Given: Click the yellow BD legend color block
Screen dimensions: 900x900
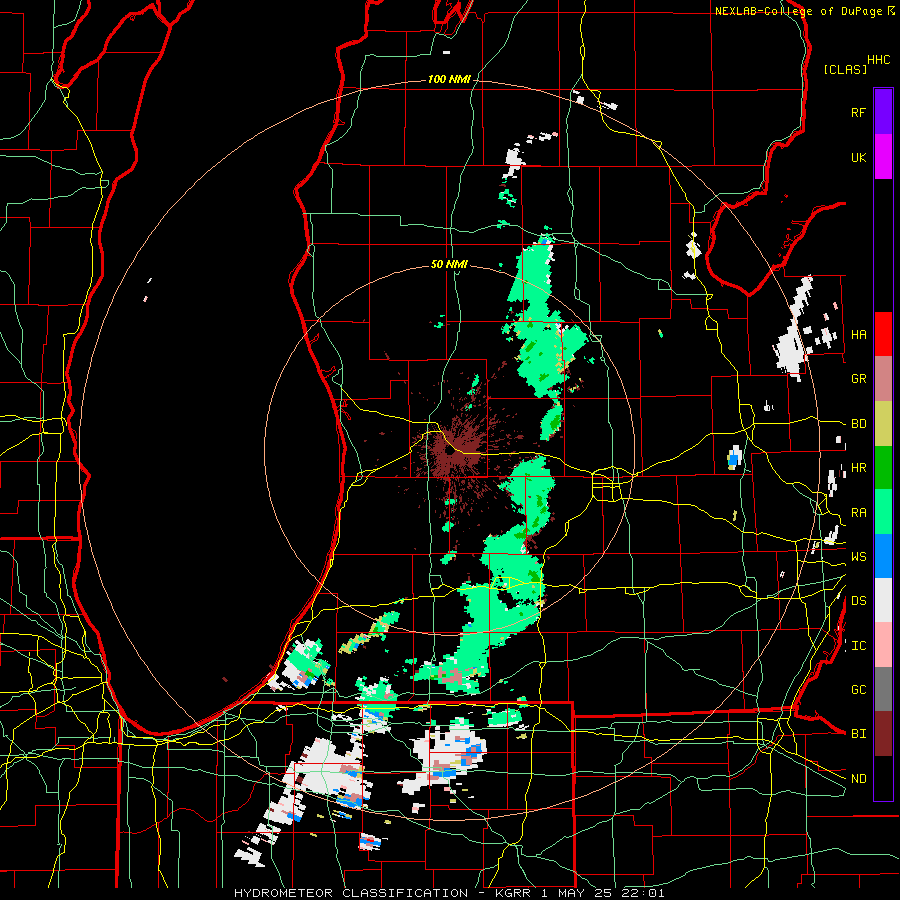Looking at the screenshot, I should pyautogui.click(x=883, y=424).
